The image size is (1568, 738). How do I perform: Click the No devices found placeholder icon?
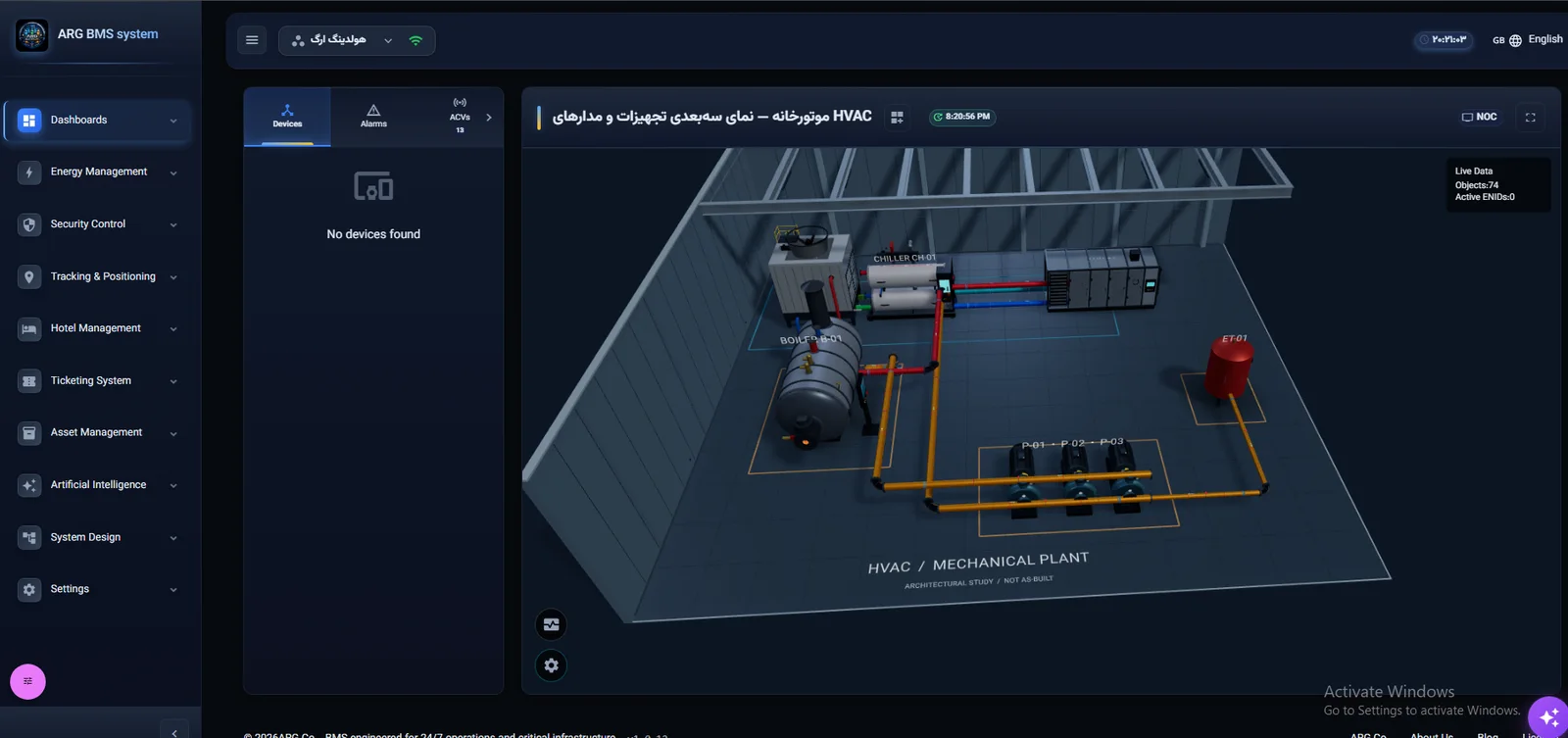pos(373,186)
